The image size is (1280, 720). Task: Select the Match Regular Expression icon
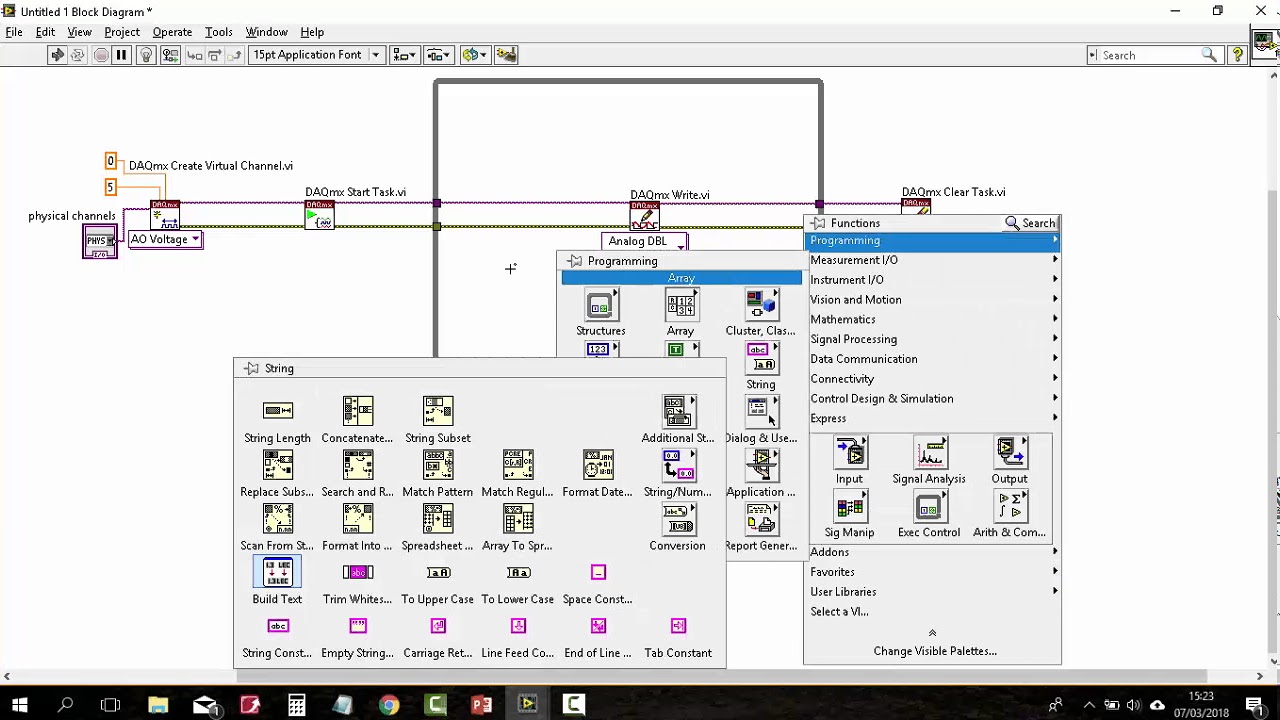[517, 464]
